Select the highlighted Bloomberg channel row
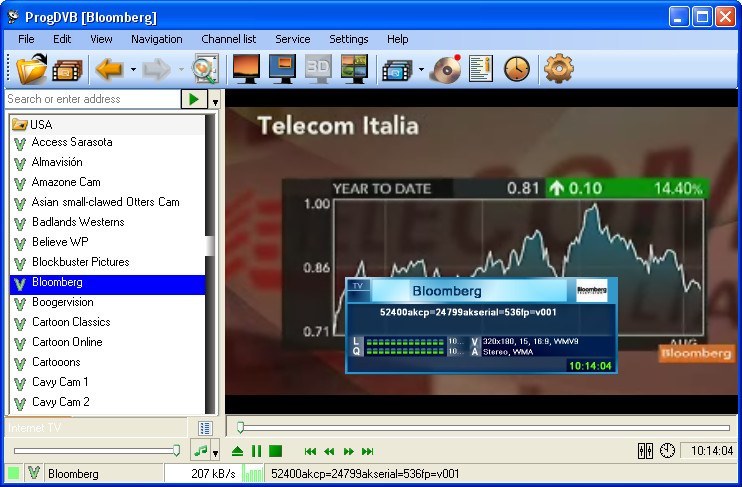 click(x=107, y=284)
